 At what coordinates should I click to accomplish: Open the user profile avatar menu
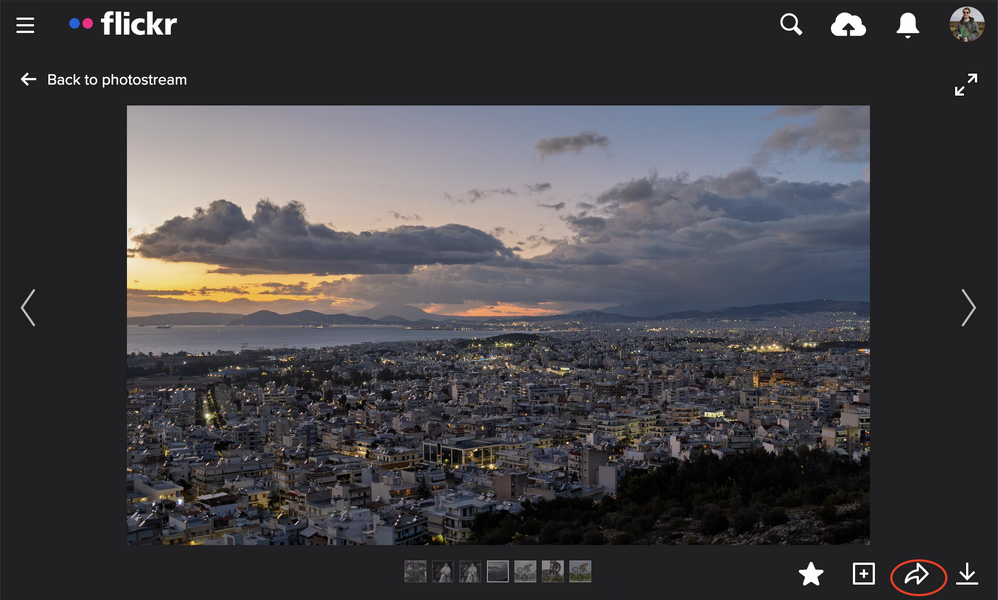coord(966,25)
